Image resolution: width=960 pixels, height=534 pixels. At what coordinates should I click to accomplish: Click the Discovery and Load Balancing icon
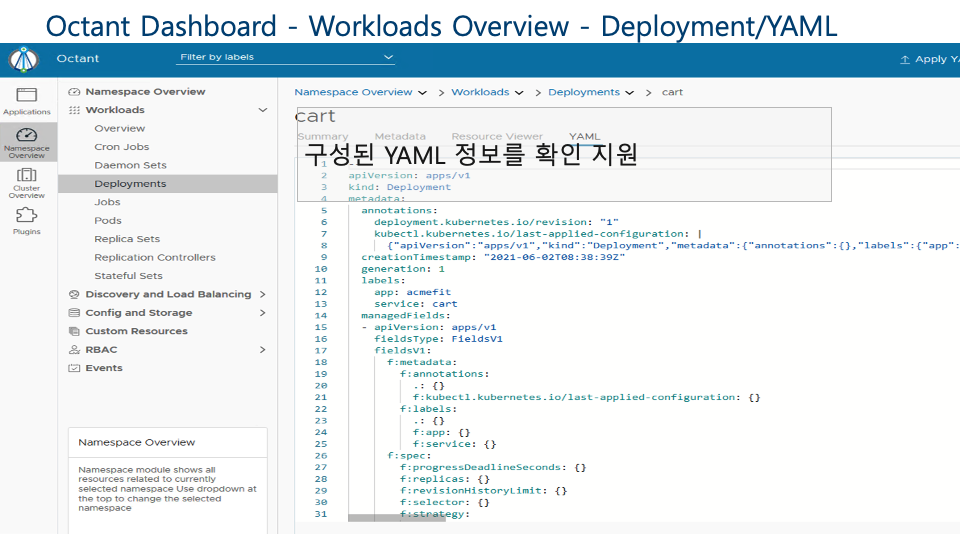click(x=74, y=295)
